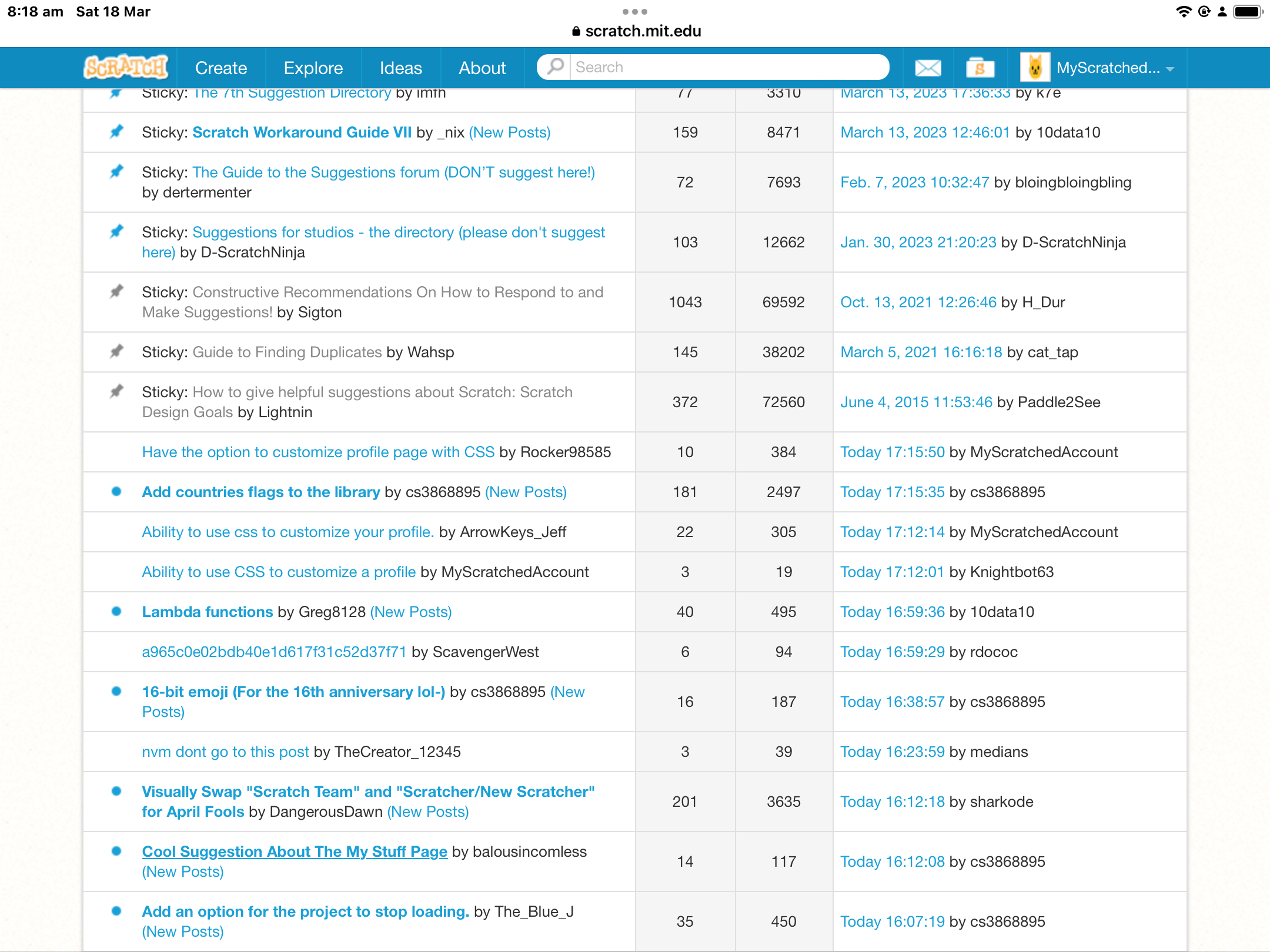Click into the Search input field
The image size is (1270, 952).
coord(728,67)
